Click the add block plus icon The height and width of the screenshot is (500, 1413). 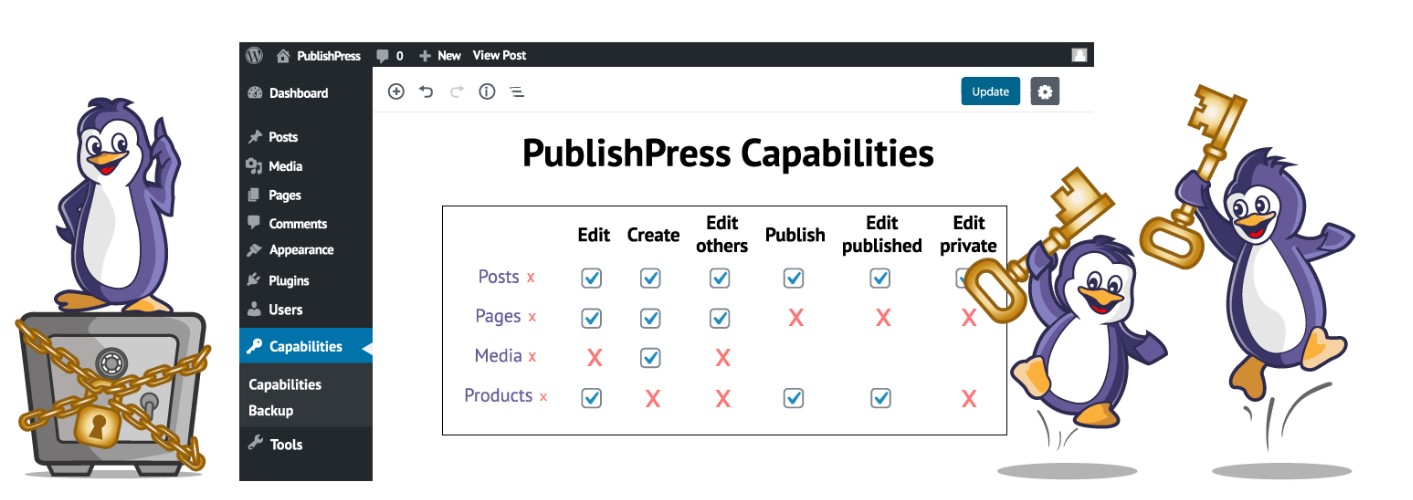point(396,92)
